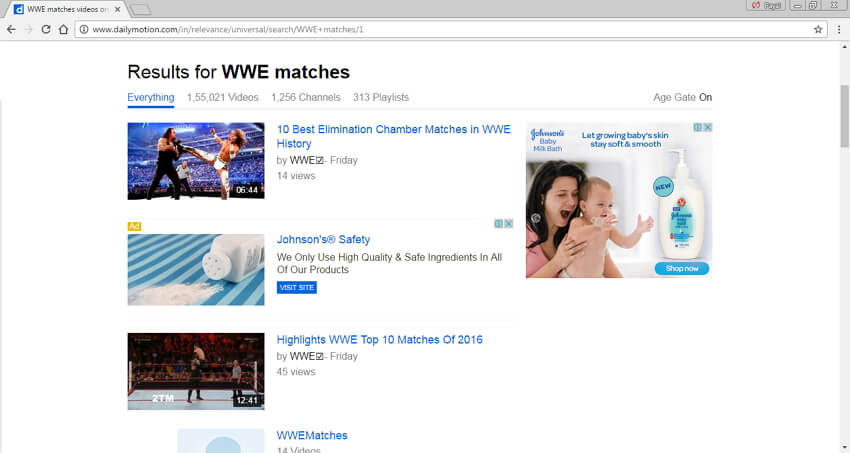Click the scrollbar up arrow
850x453 pixels.
[x=845, y=47]
